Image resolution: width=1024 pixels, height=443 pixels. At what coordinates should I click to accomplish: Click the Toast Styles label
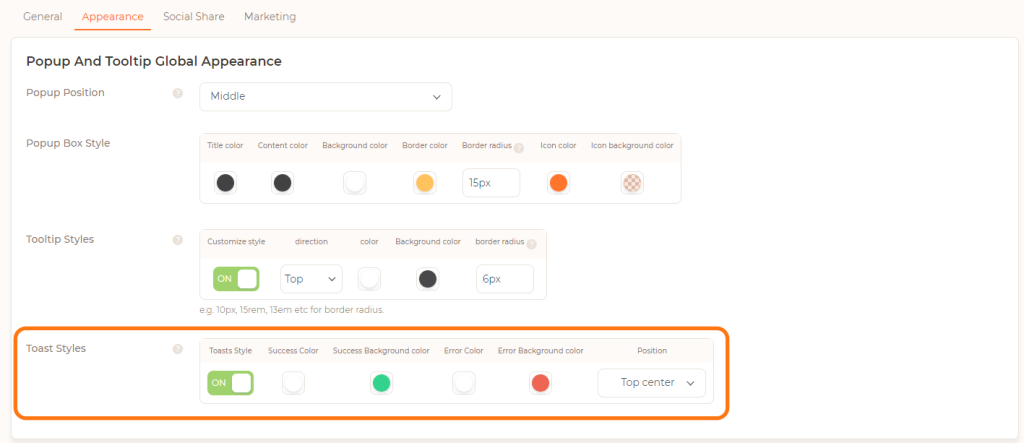pos(56,348)
